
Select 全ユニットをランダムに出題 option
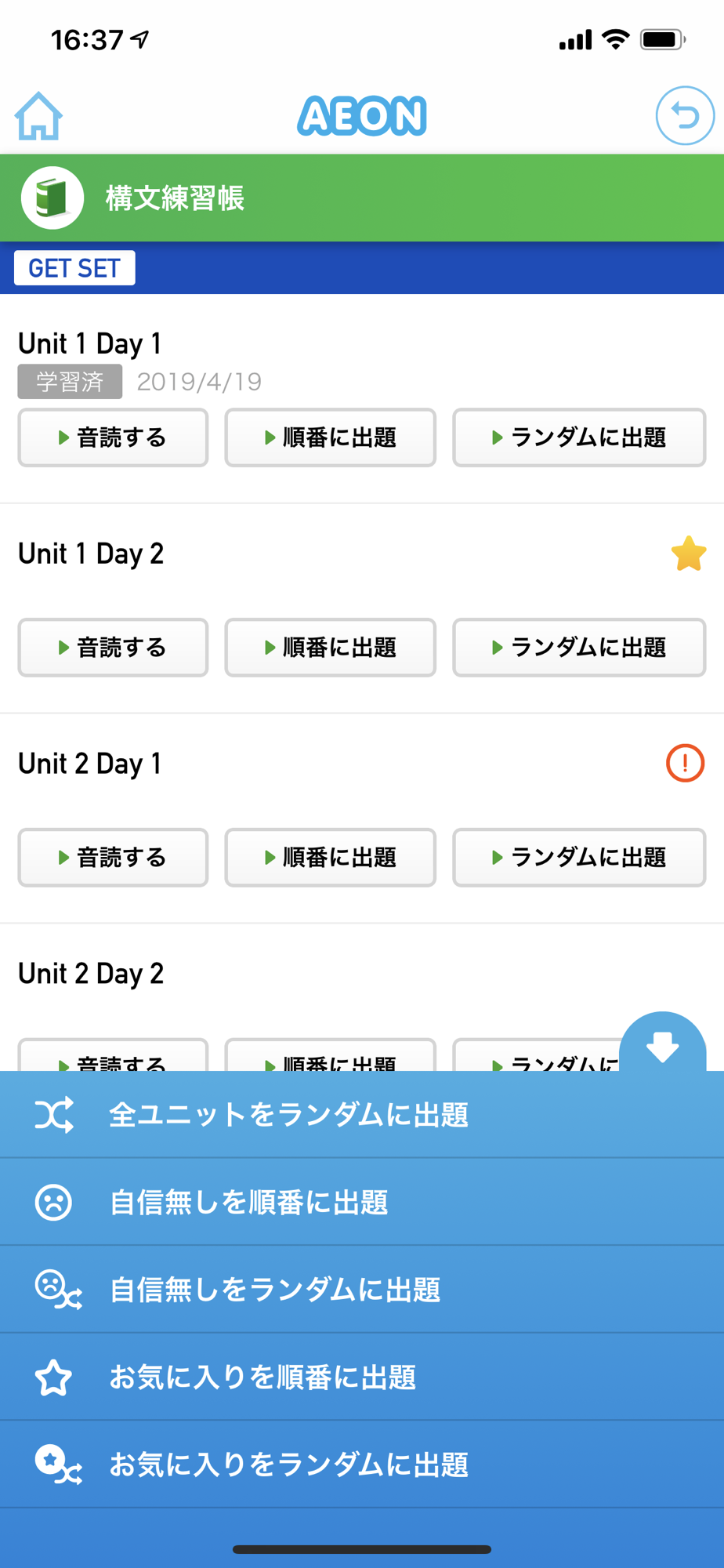click(x=288, y=1114)
